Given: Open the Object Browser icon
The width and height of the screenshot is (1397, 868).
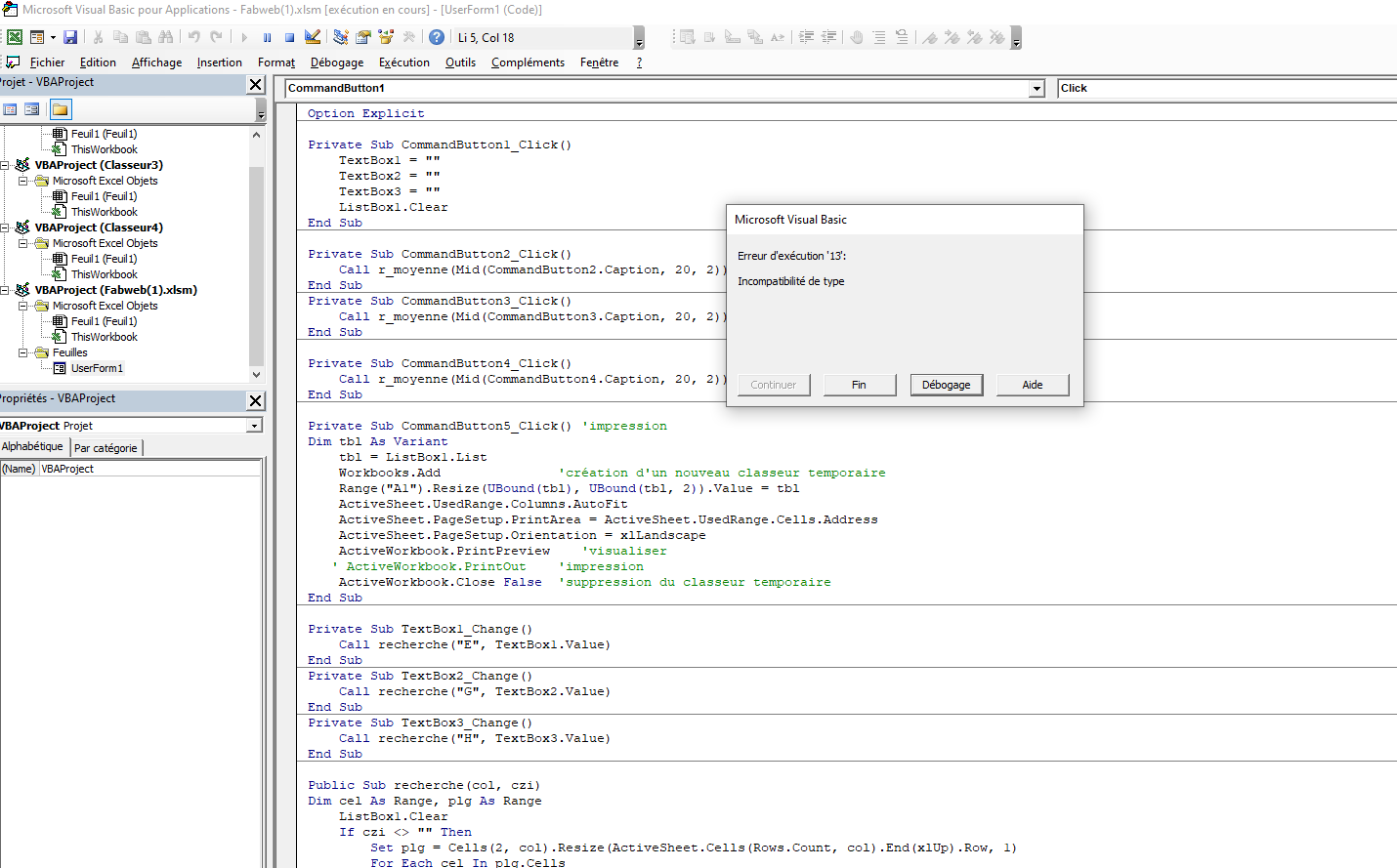Looking at the screenshot, I should [385, 37].
